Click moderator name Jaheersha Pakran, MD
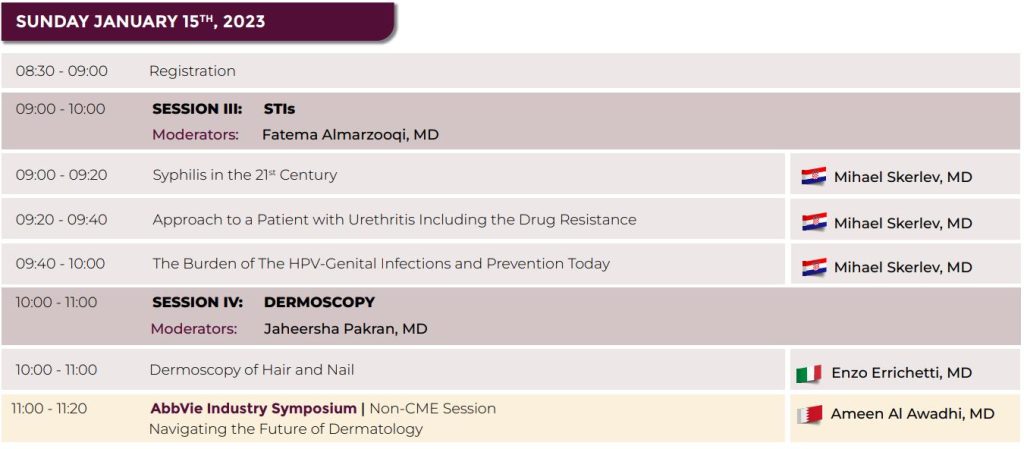 click(x=345, y=329)
